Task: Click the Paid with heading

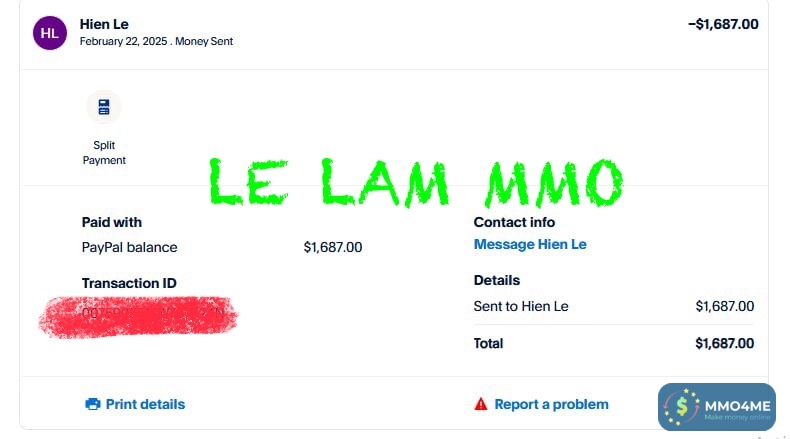Action: [112, 222]
